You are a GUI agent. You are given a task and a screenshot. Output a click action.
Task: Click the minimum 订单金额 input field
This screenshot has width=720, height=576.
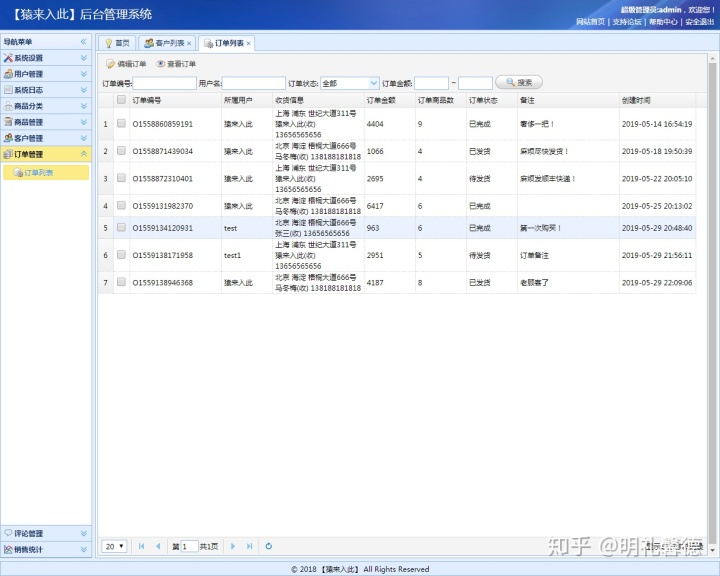pos(431,83)
